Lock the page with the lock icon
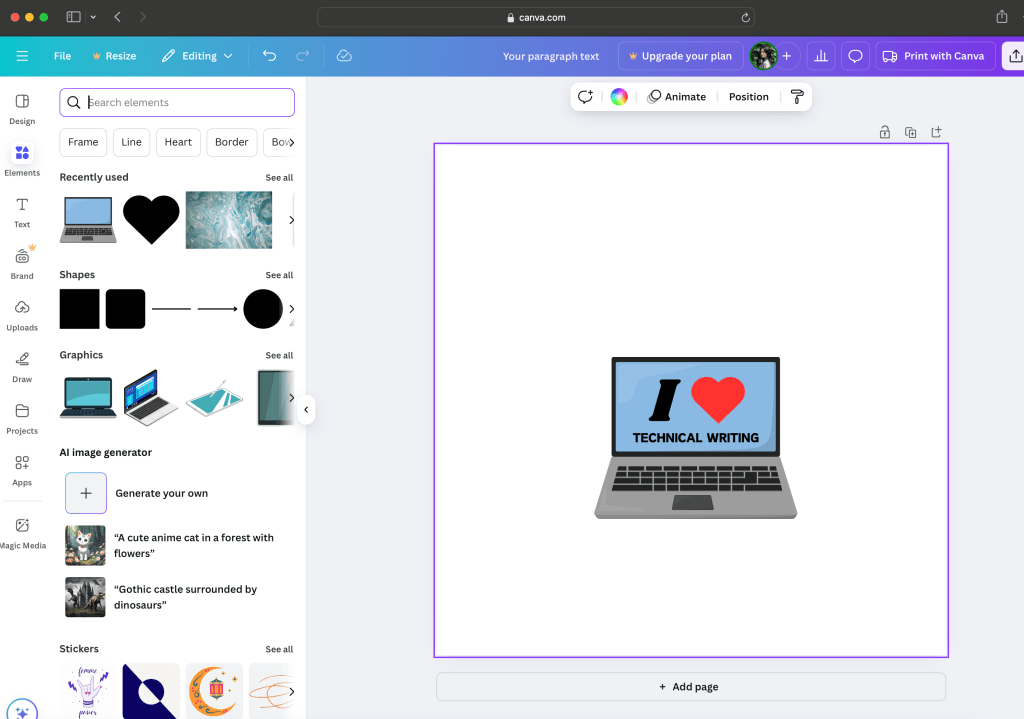The image size is (1024, 719). tap(884, 132)
